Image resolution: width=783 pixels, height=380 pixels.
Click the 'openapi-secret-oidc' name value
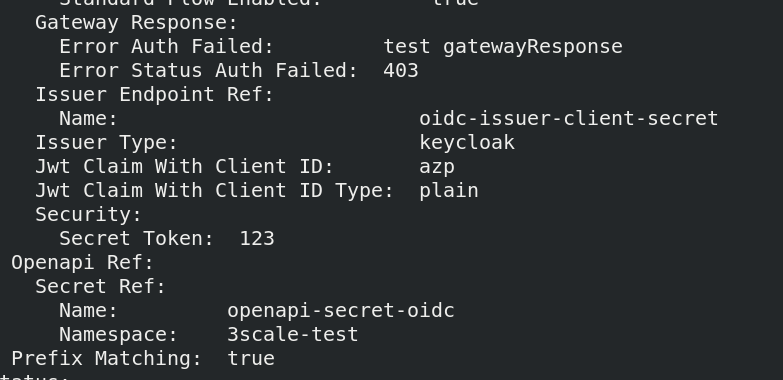341,311
